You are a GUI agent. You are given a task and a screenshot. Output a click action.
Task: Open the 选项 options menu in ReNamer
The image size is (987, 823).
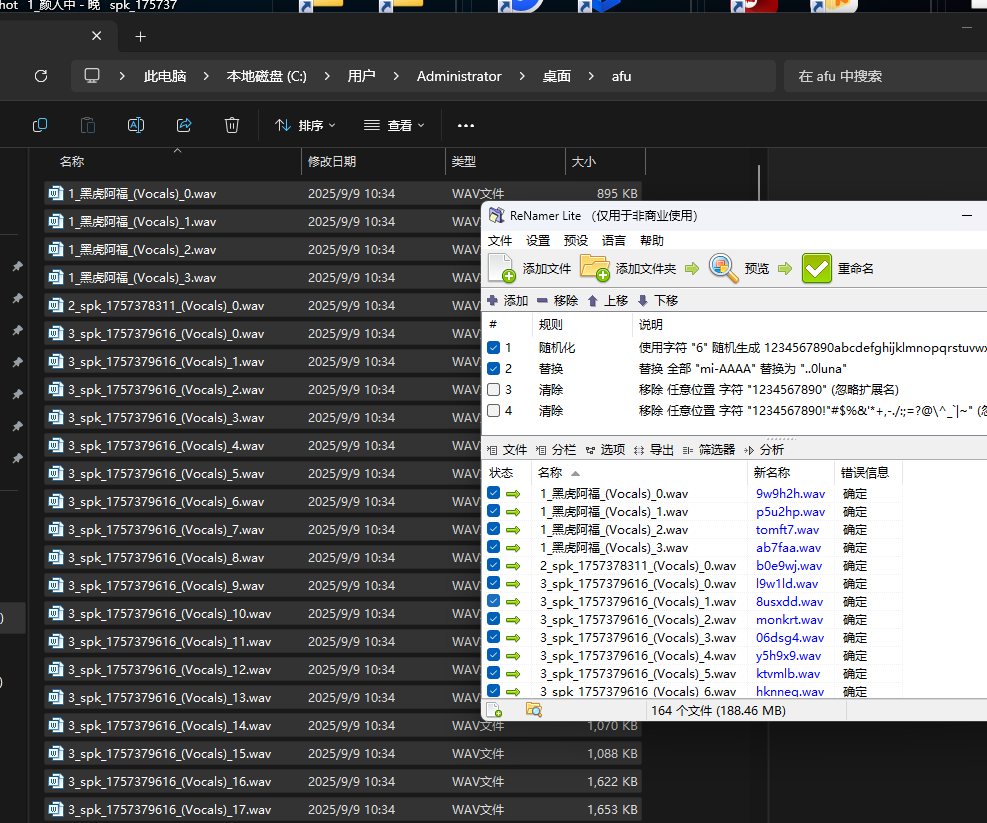pos(605,450)
